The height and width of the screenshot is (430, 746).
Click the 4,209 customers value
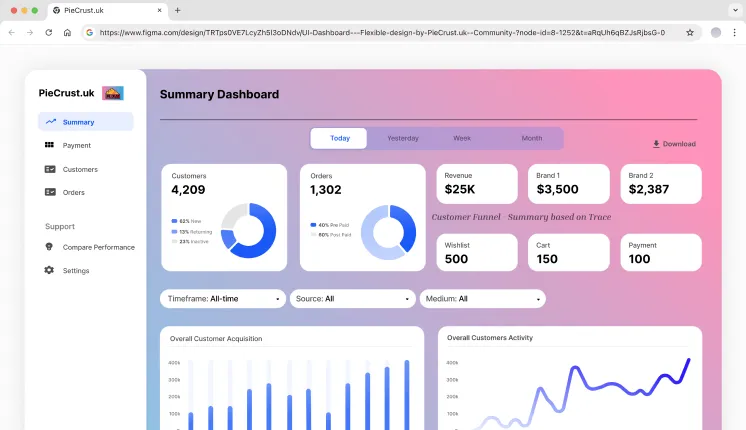[188, 190]
